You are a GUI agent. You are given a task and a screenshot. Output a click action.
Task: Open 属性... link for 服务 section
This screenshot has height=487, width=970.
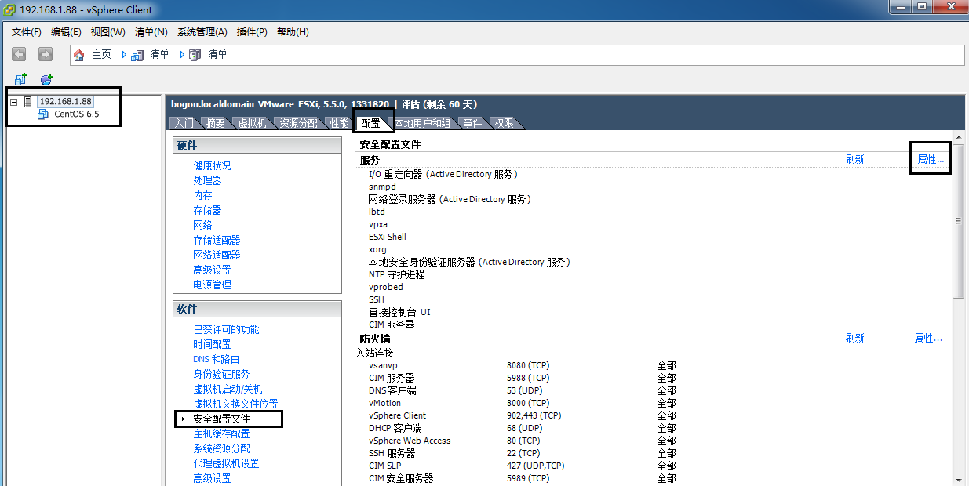(929, 160)
